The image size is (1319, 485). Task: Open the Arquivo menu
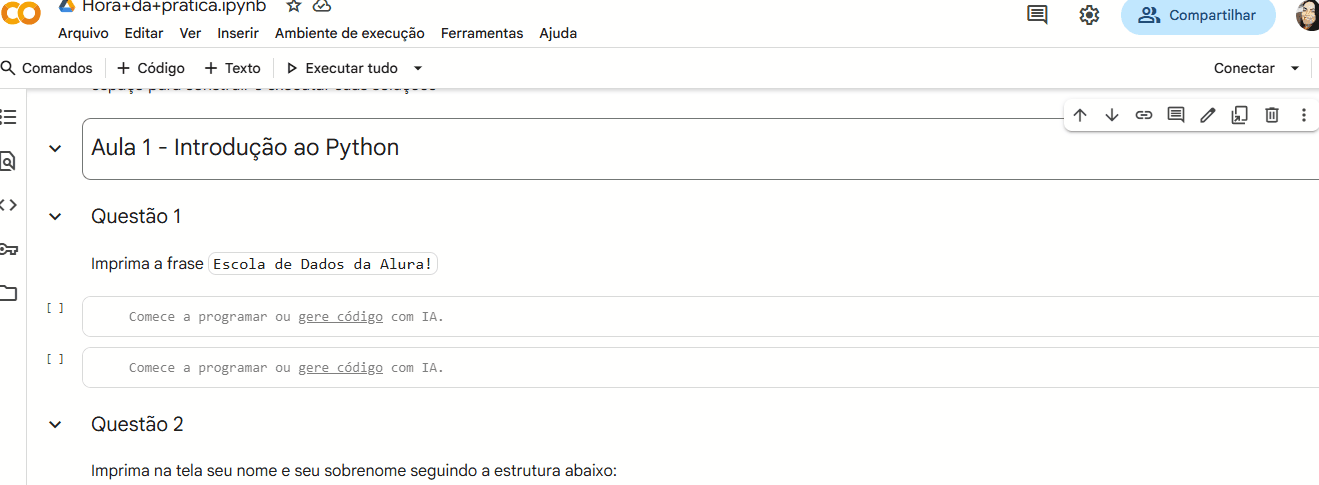tap(83, 33)
